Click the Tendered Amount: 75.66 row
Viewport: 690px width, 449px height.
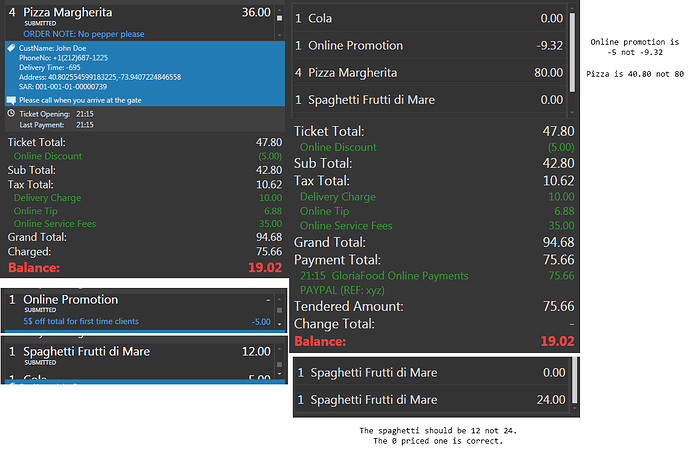point(434,306)
